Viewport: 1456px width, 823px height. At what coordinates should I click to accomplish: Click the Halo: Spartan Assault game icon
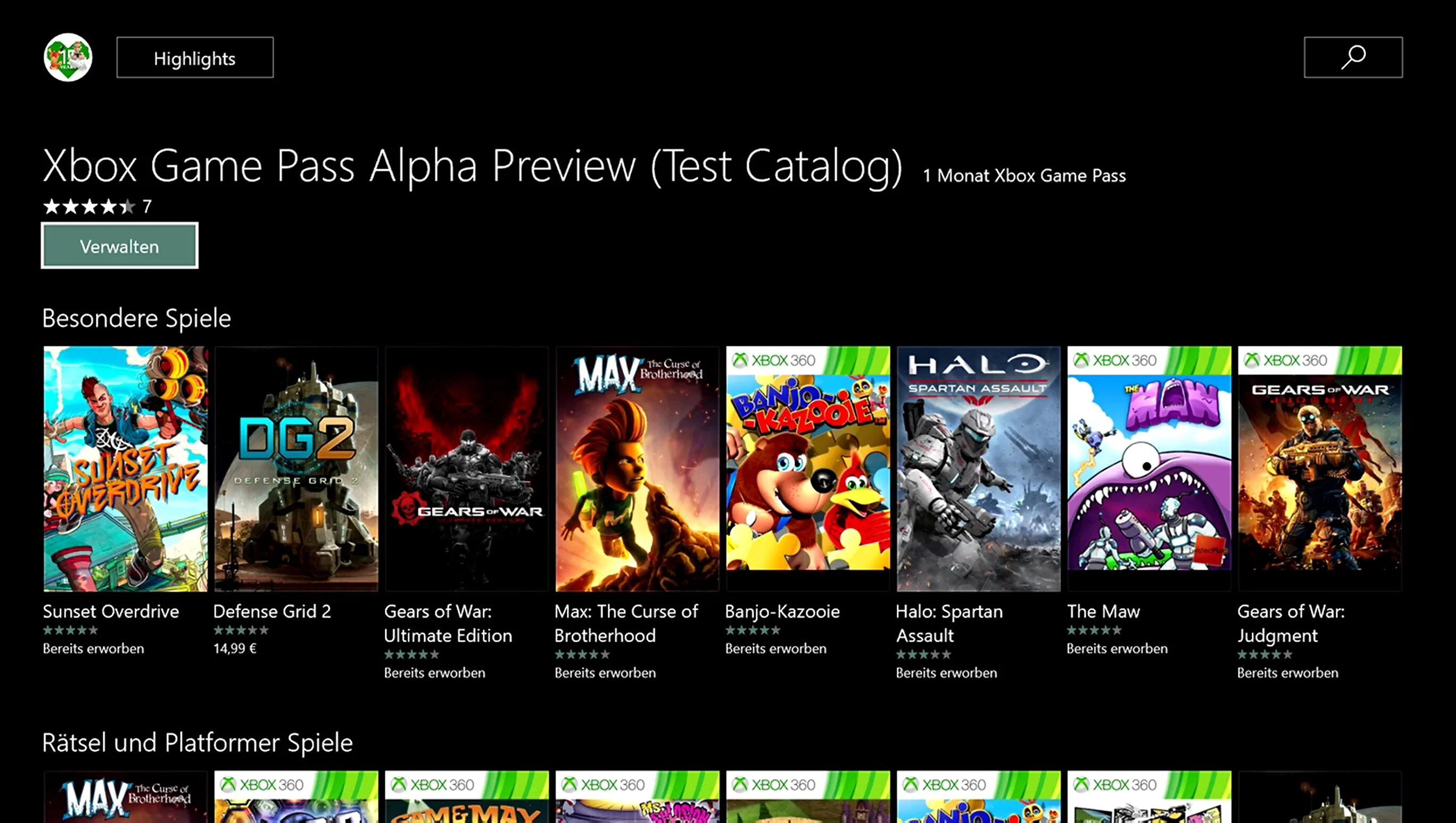[x=978, y=469]
